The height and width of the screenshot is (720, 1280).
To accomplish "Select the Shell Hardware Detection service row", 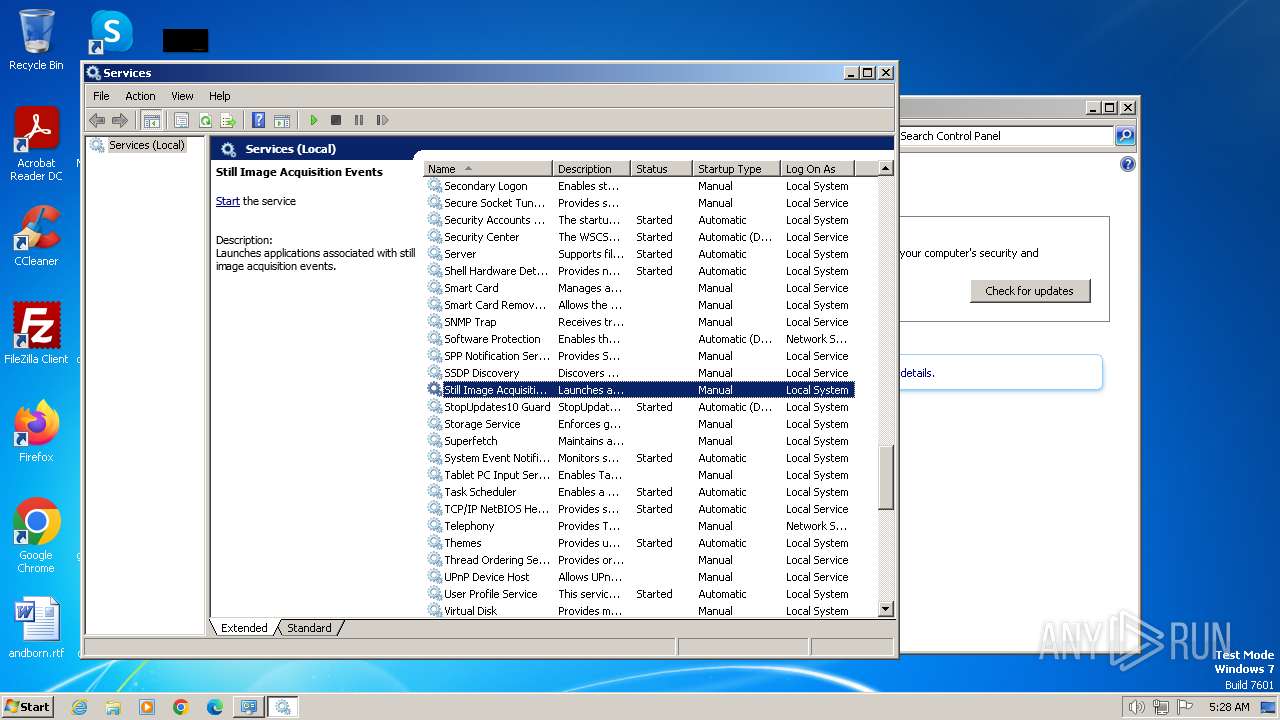I will [x=640, y=271].
